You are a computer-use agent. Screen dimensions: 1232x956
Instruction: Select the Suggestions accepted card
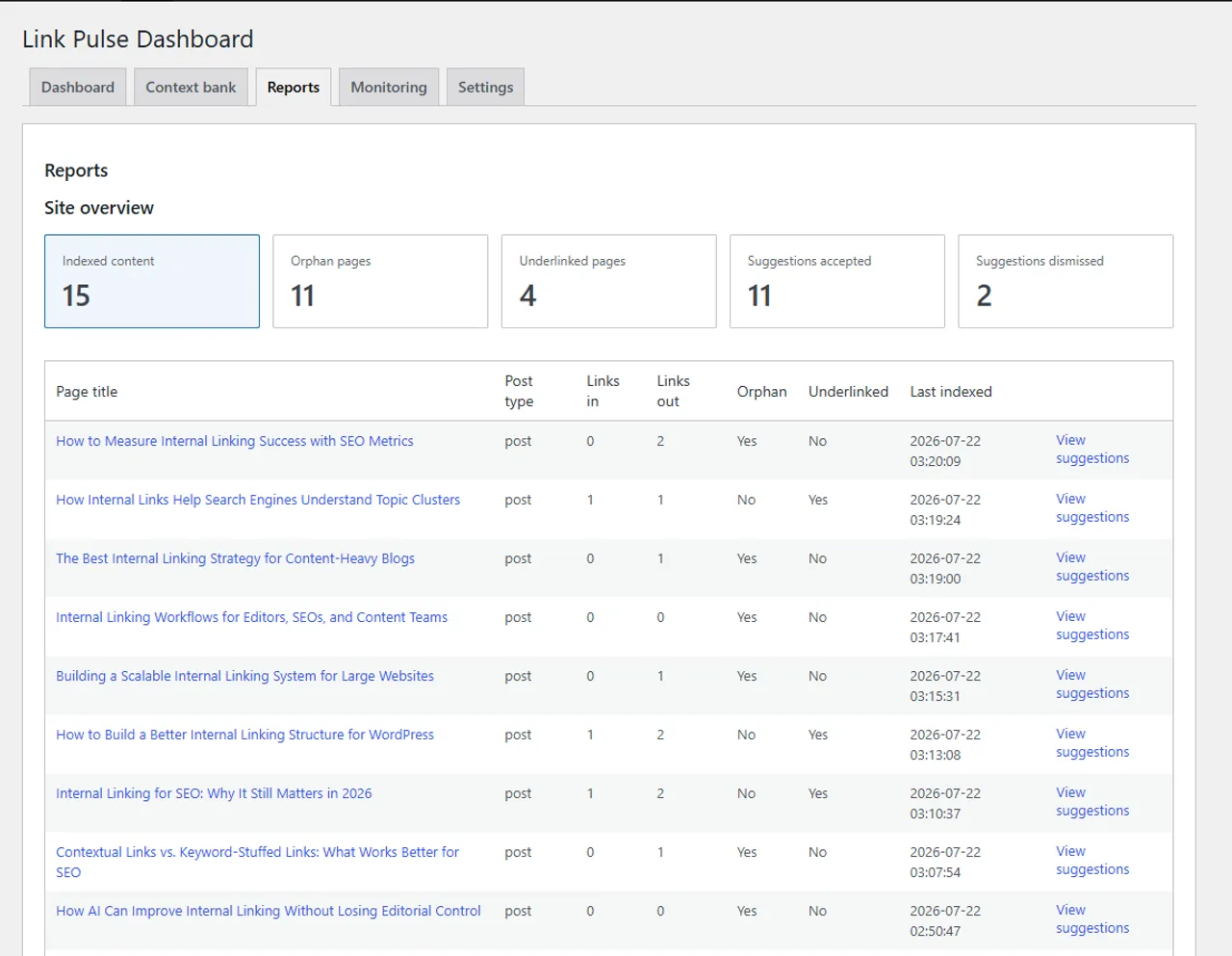point(837,281)
